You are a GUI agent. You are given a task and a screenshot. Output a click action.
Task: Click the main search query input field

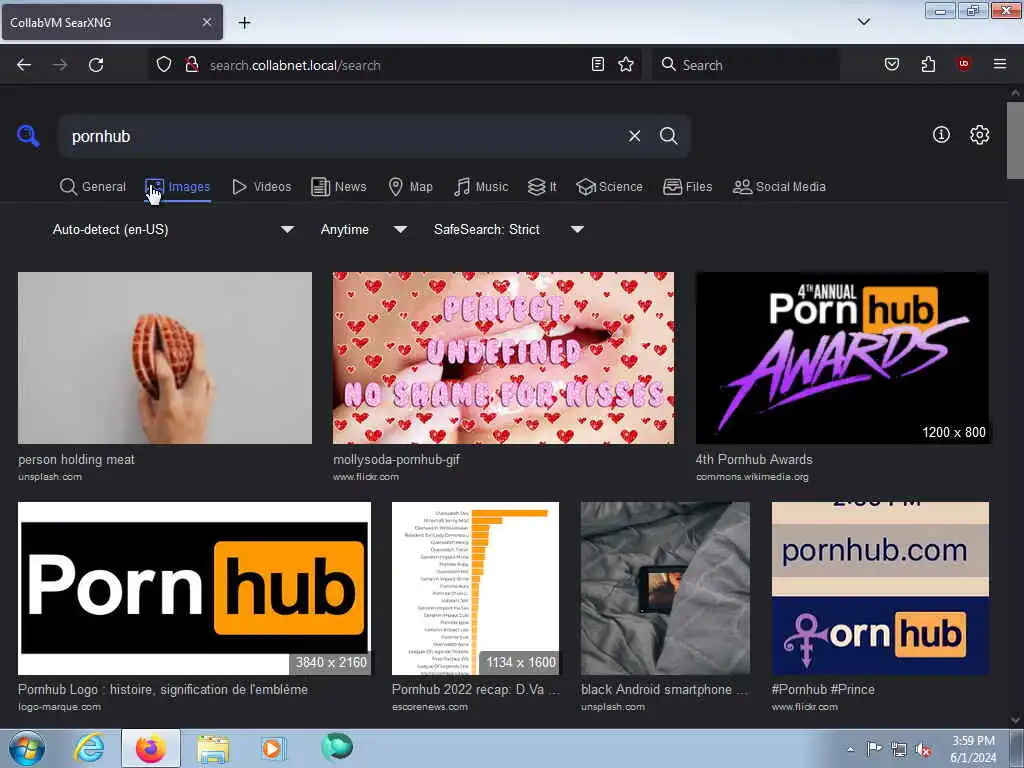click(343, 136)
